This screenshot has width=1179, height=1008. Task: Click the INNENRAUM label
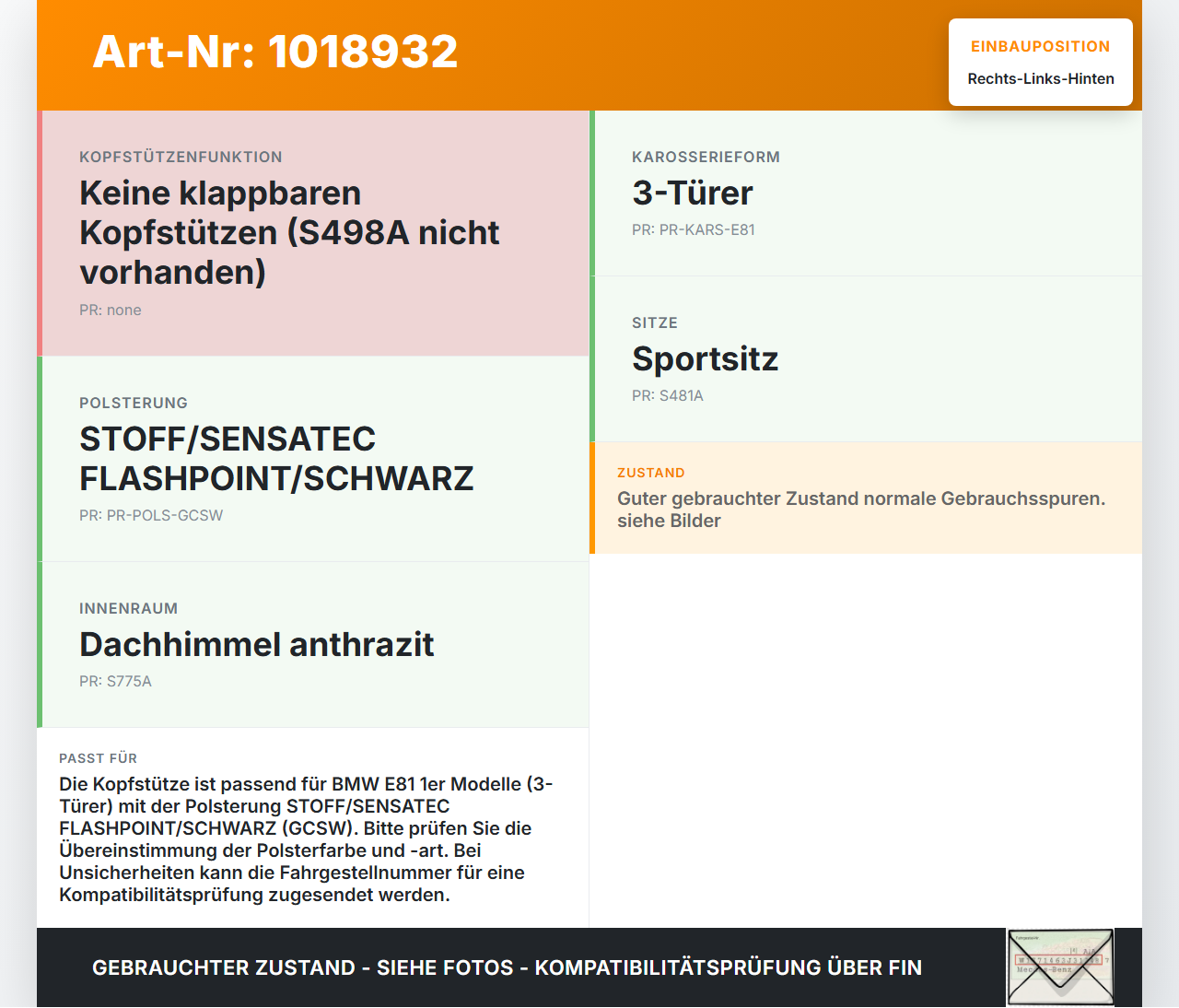129,609
